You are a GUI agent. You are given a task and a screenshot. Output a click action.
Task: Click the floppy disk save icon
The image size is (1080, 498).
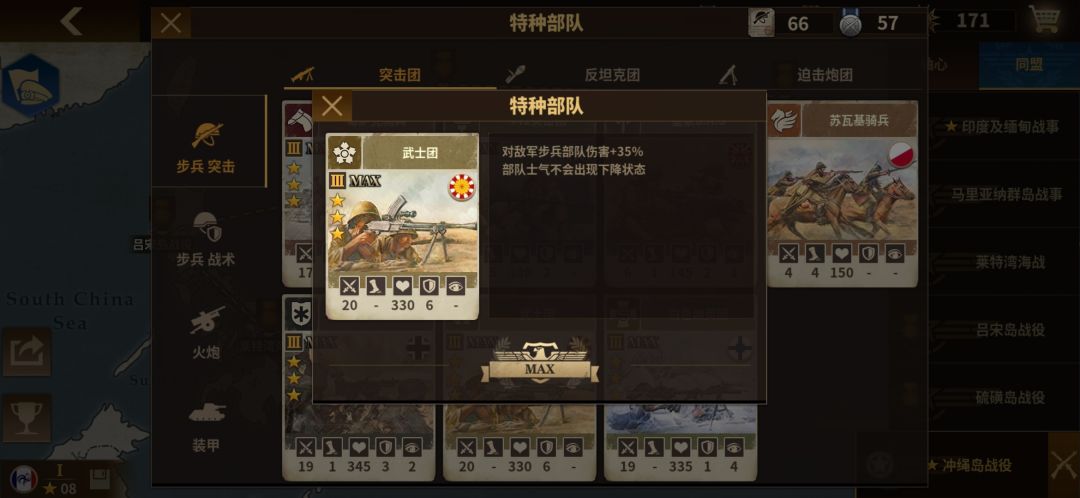(100, 479)
